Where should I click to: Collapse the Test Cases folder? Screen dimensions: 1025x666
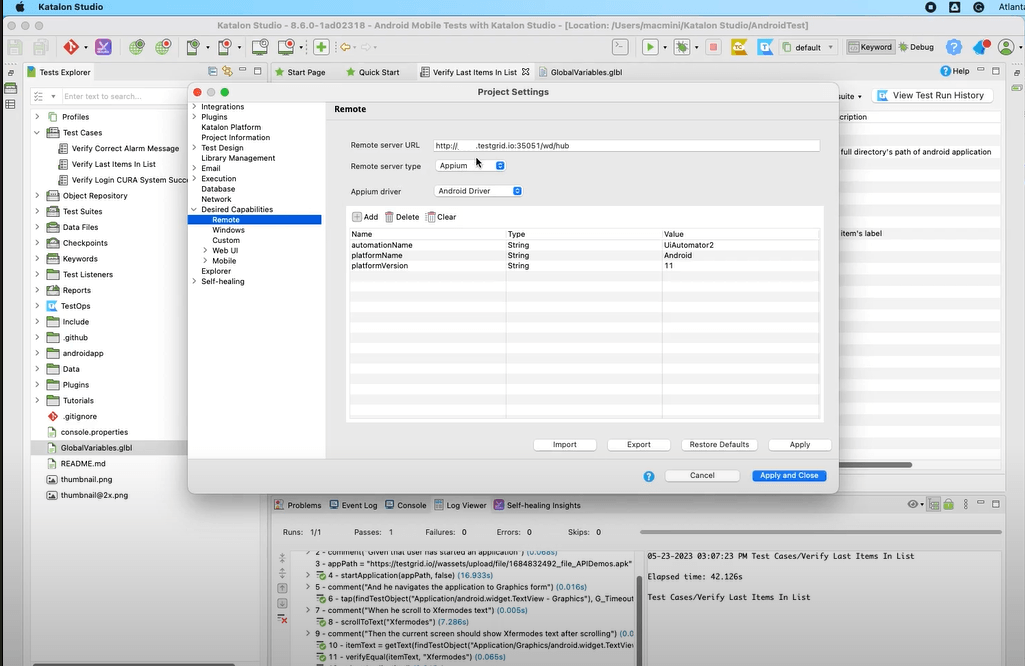tap(37, 133)
